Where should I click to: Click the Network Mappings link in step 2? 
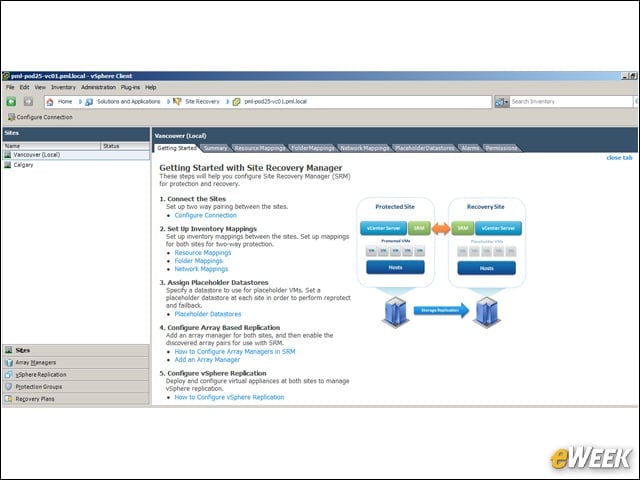201,269
